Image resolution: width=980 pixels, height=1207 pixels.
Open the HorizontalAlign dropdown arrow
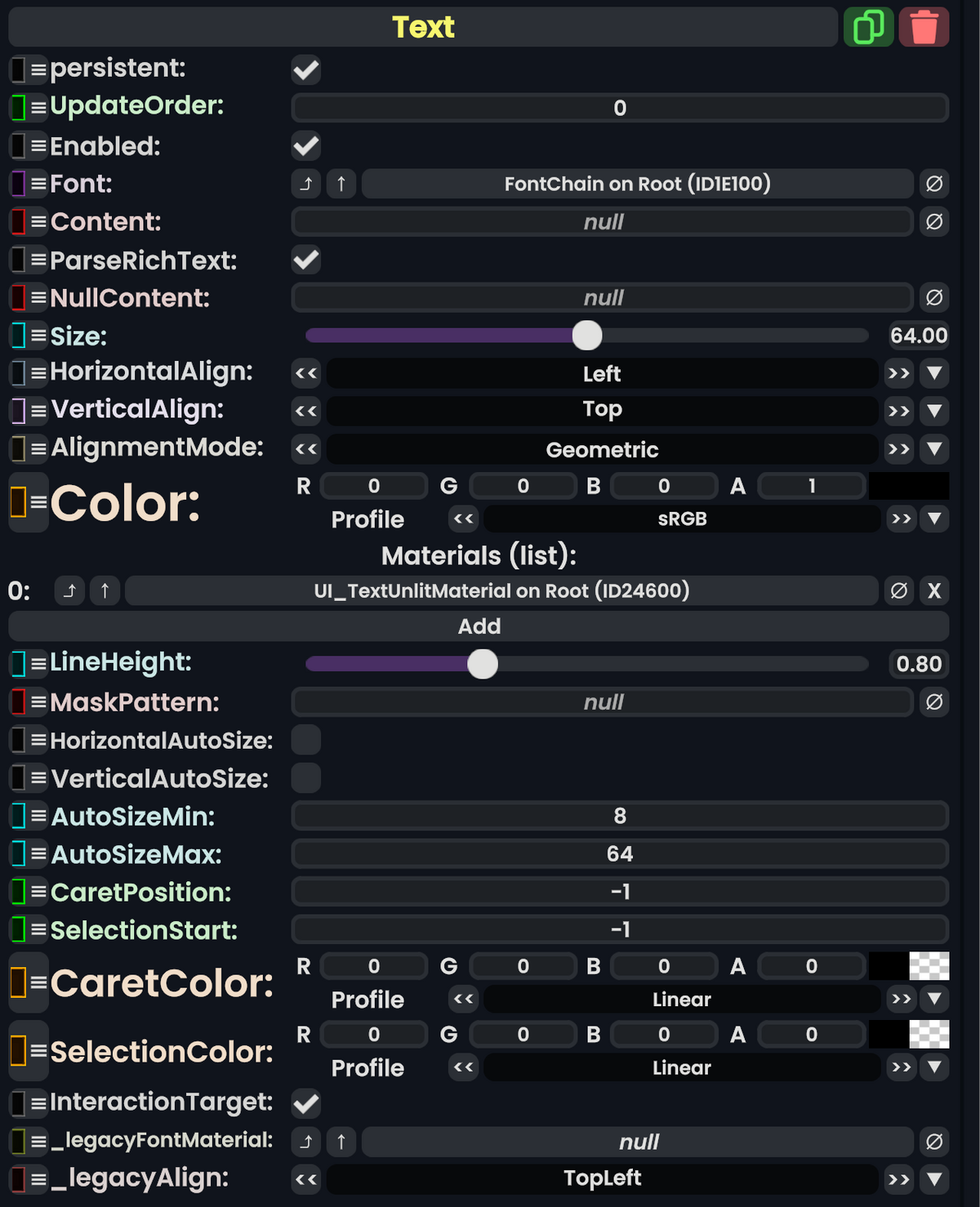pos(933,373)
